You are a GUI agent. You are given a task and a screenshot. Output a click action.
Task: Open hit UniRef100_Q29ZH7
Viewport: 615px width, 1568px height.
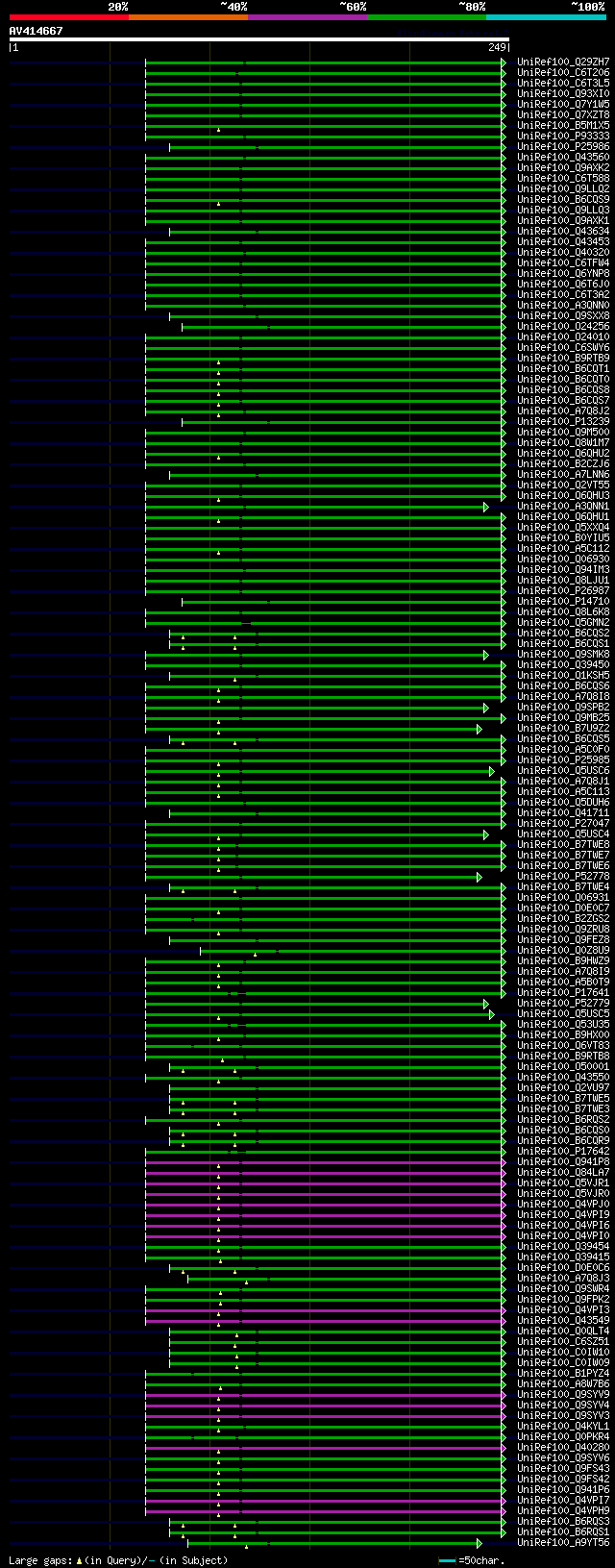click(563, 62)
